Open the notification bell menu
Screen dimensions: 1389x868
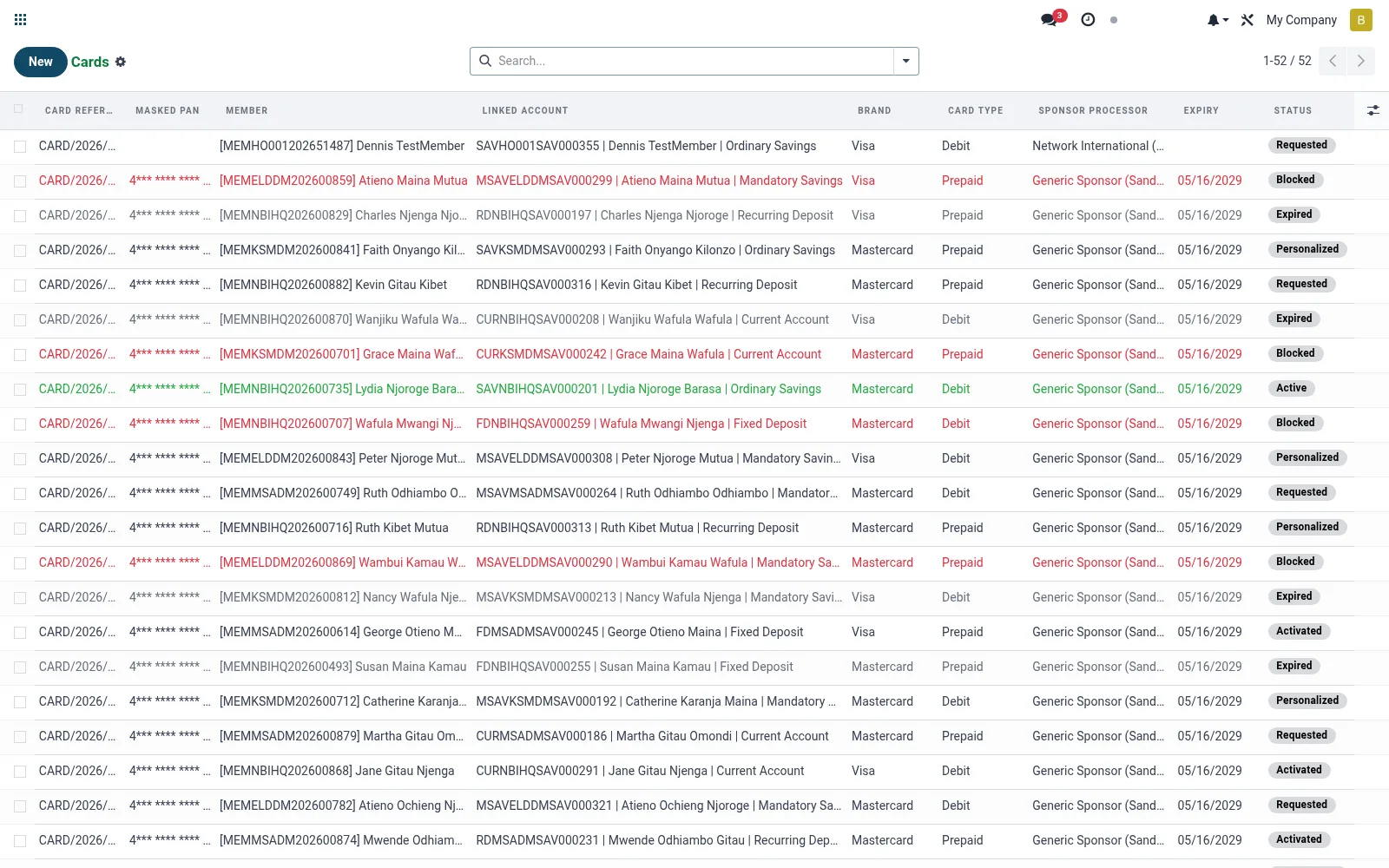click(1217, 20)
